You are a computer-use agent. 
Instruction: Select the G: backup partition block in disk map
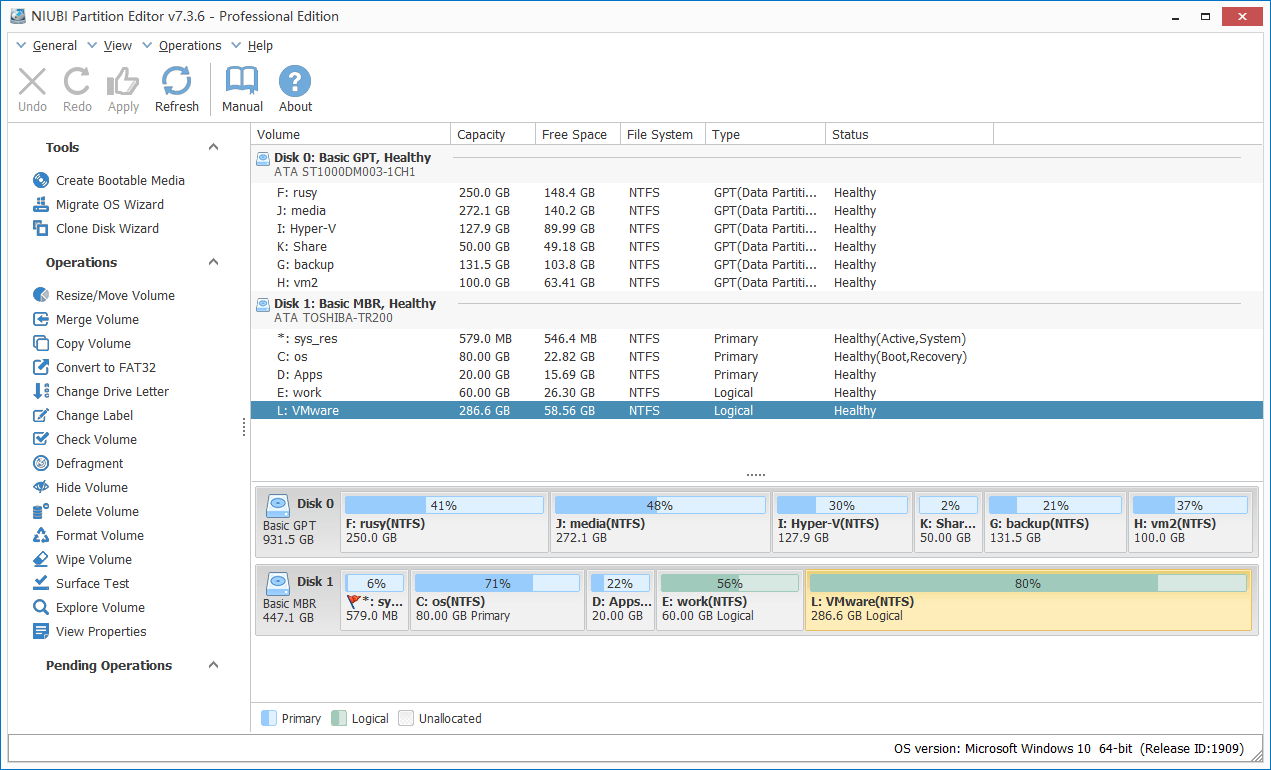pyautogui.click(x=1055, y=521)
